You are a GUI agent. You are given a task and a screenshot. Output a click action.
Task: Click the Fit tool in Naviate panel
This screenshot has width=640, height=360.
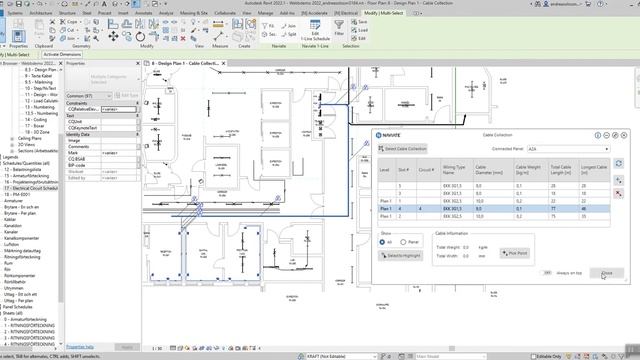268,26
